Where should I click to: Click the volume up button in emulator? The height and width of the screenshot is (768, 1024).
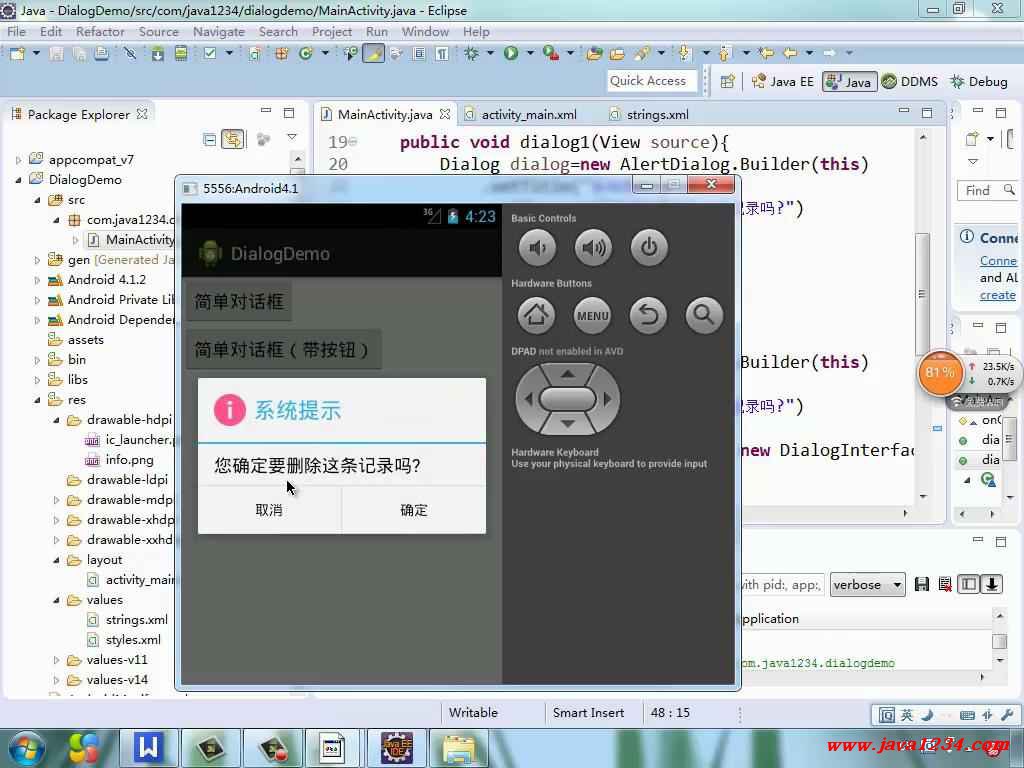tap(593, 248)
